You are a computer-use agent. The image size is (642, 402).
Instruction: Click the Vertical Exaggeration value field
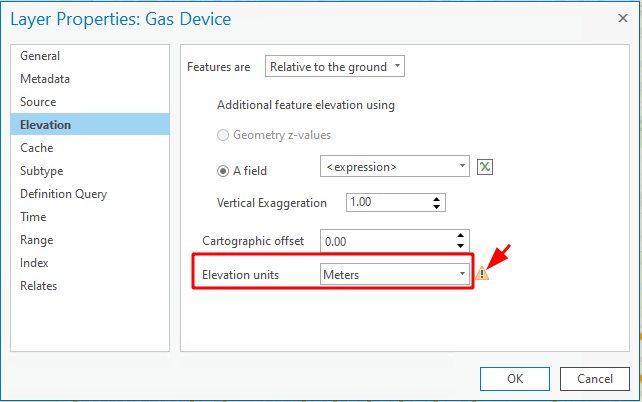point(388,203)
